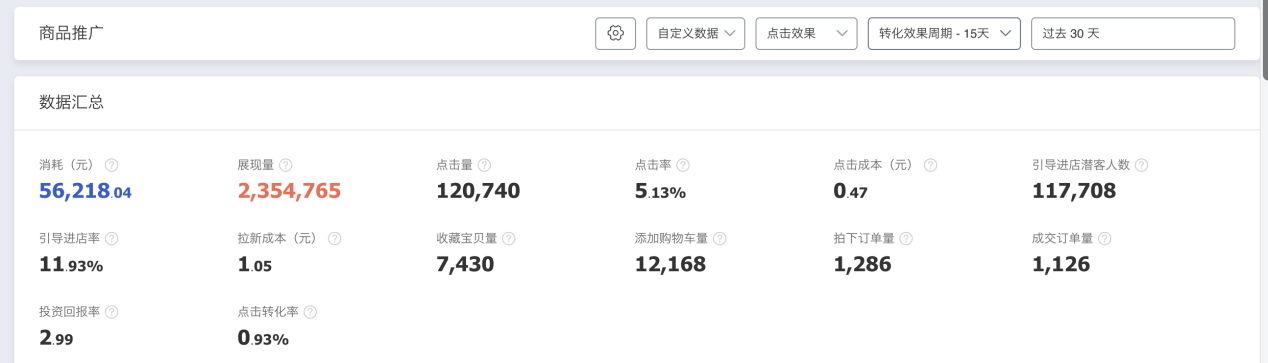
Task: Click help icon next to 投资回报率
Action: tap(112, 312)
